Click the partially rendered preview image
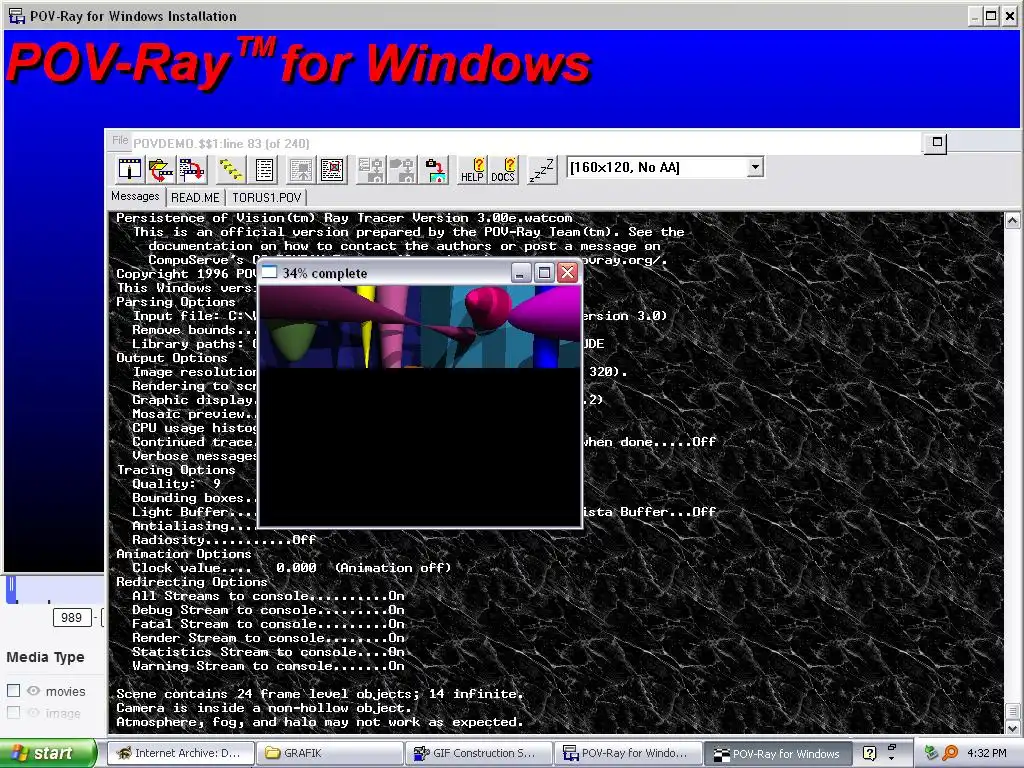The height and width of the screenshot is (768, 1024). [x=420, y=327]
